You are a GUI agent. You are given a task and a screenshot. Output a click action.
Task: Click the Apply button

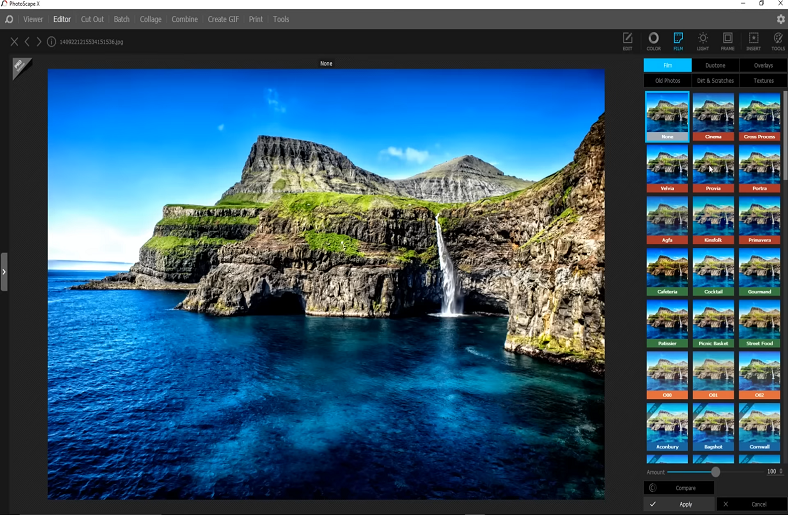coord(679,504)
